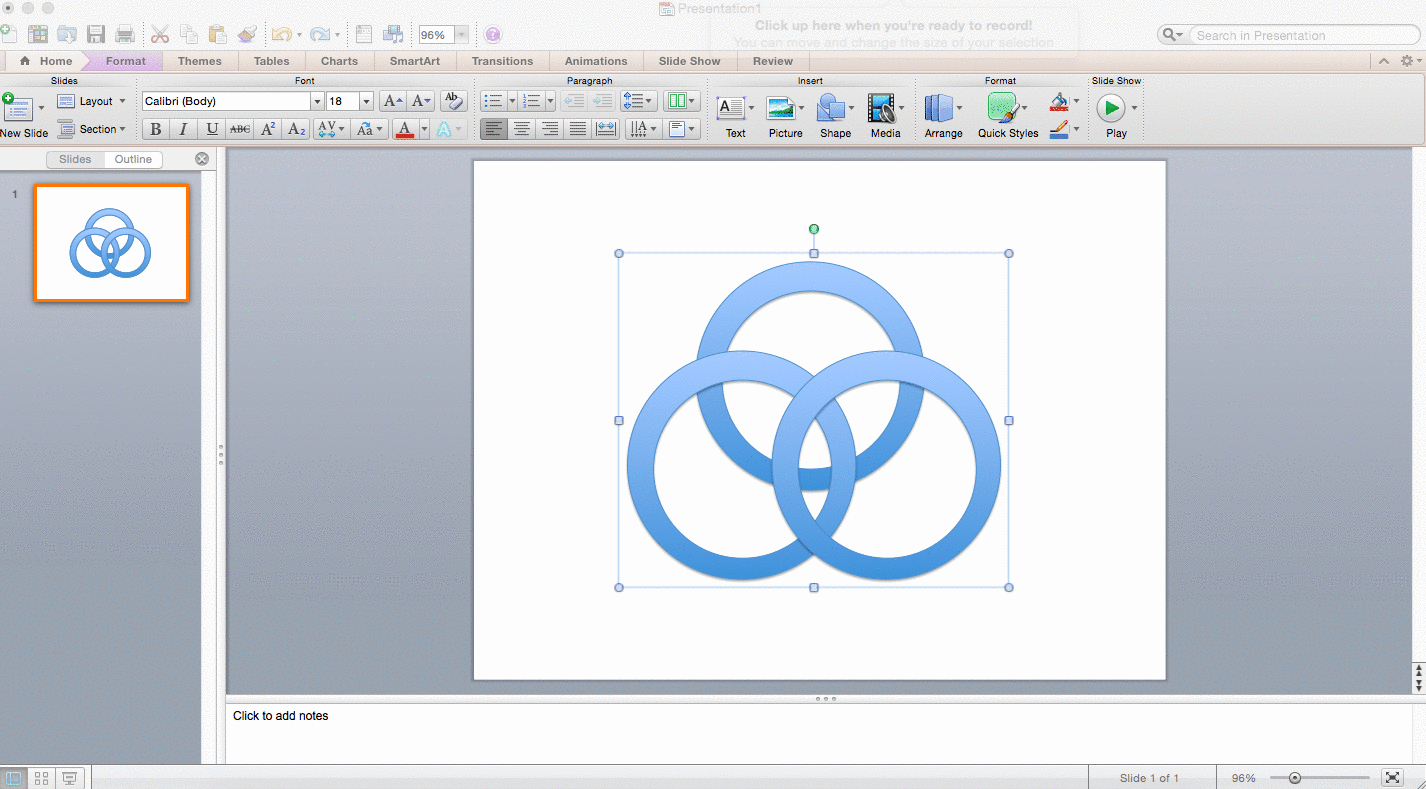Screen dimensions: 1426x789
Task: Click the Quick Styles icon
Action: (x=1002, y=107)
